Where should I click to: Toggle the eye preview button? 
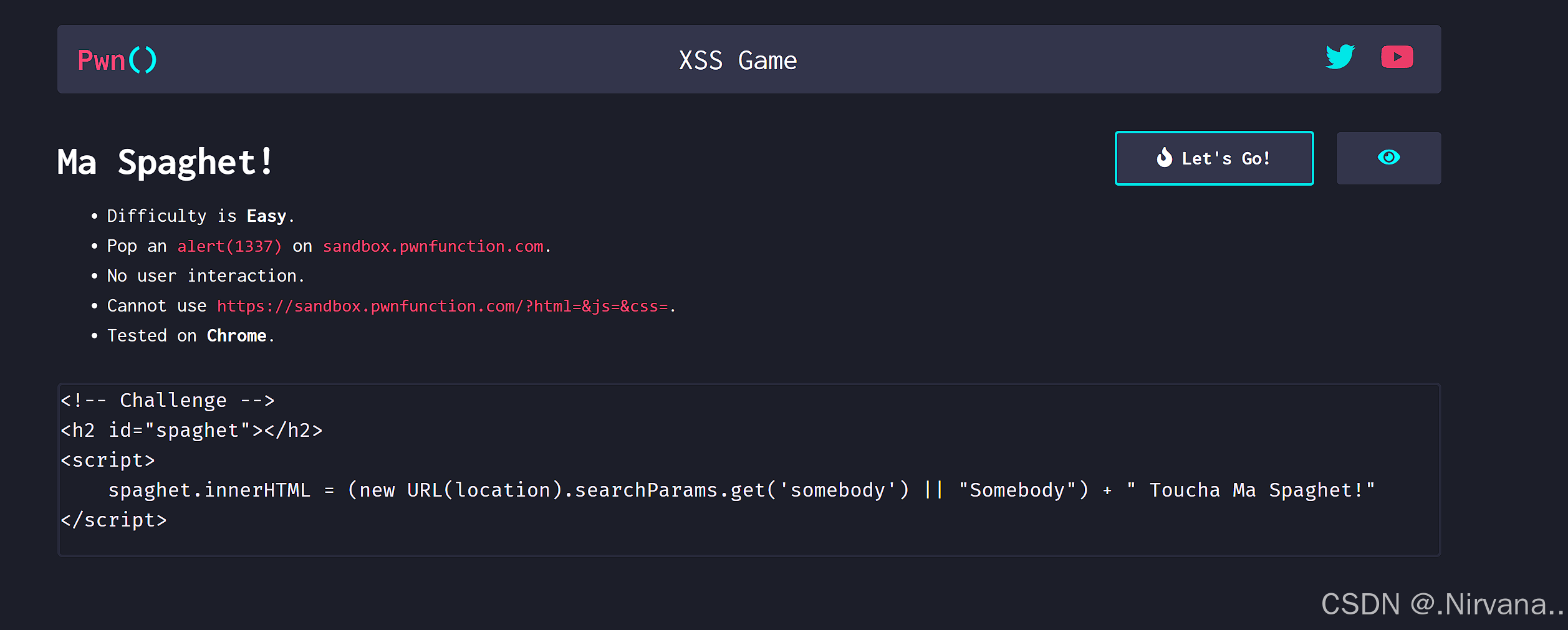tap(1388, 158)
